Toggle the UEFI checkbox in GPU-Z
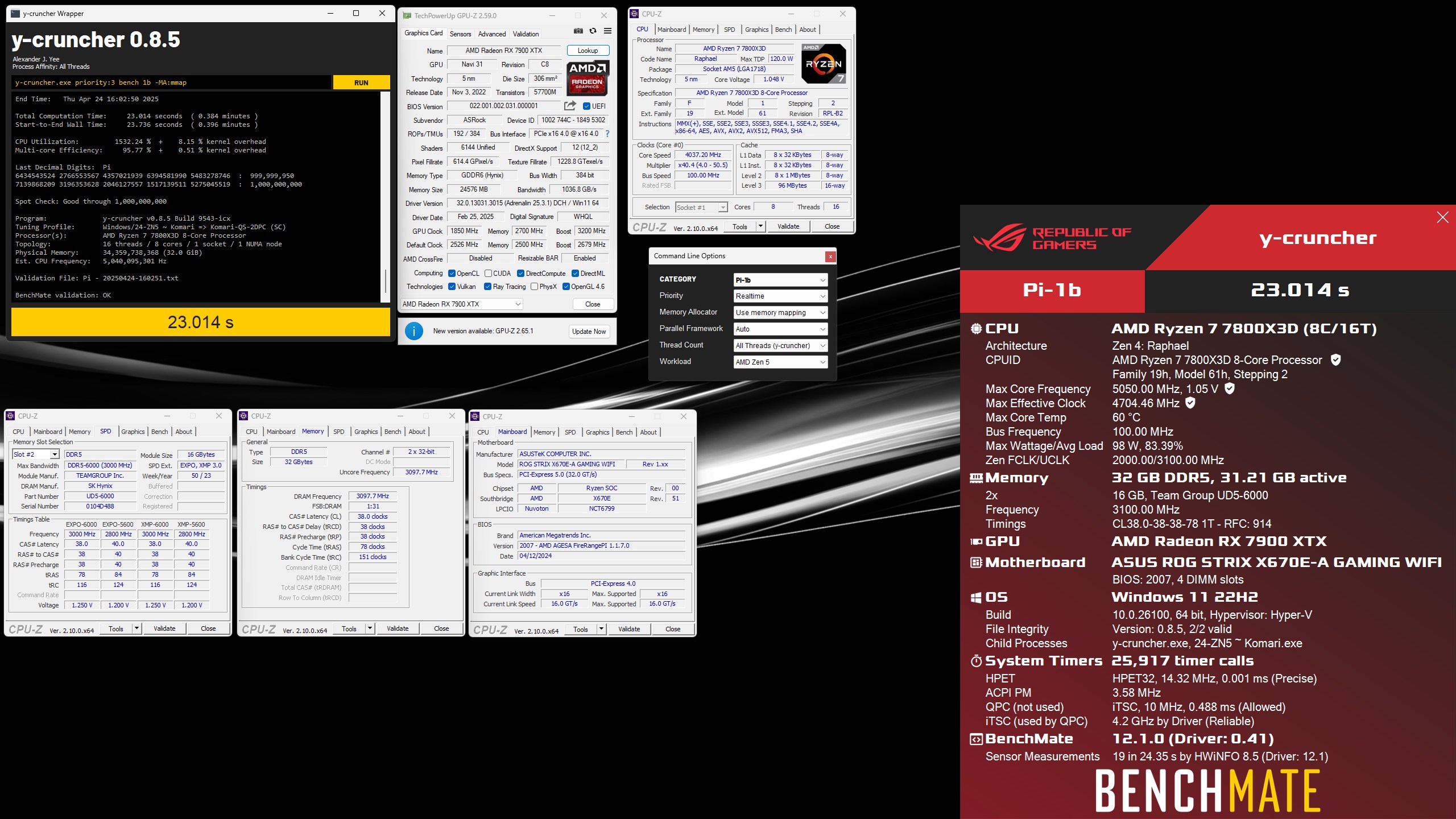This screenshot has width=1456, height=819. coord(586,106)
